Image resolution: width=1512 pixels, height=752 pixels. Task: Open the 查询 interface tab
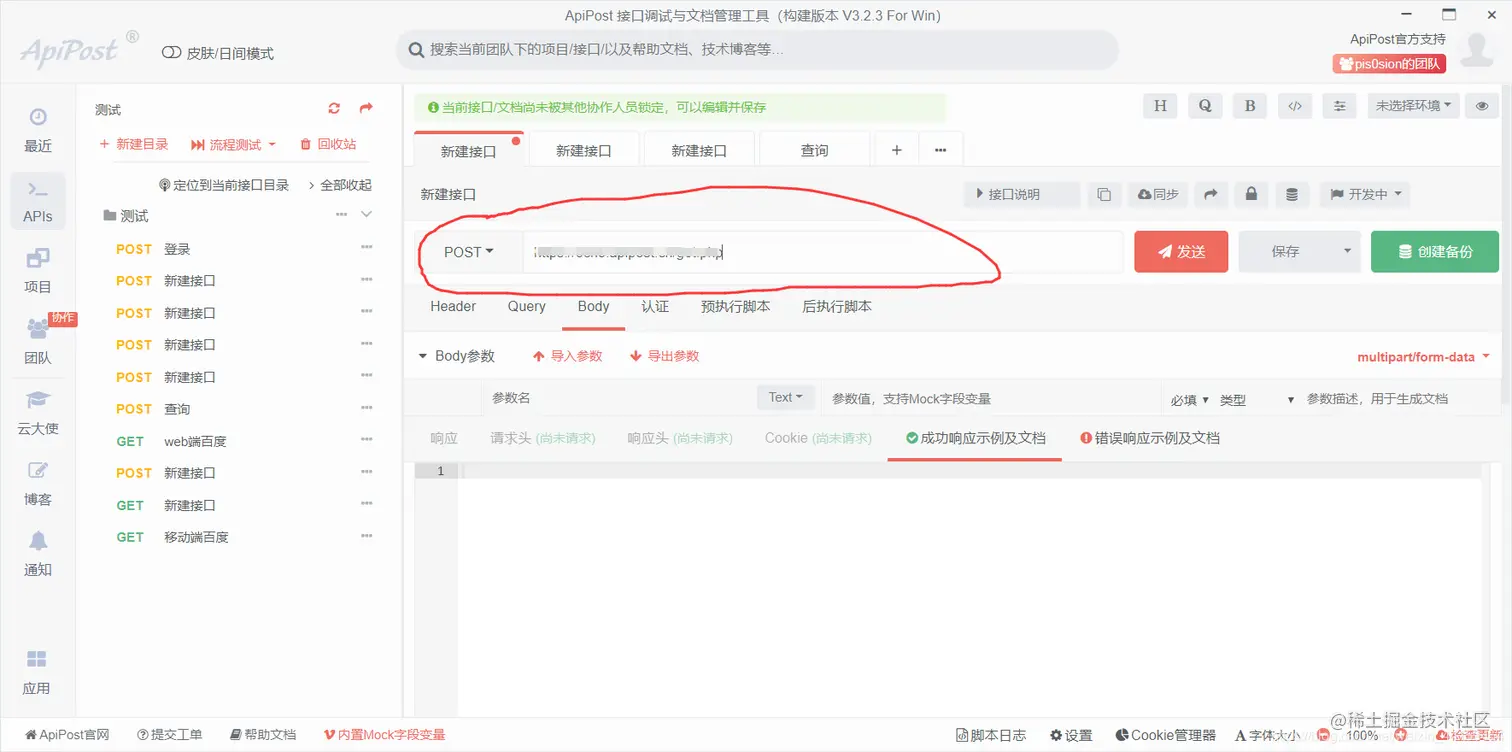click(815, 150)
